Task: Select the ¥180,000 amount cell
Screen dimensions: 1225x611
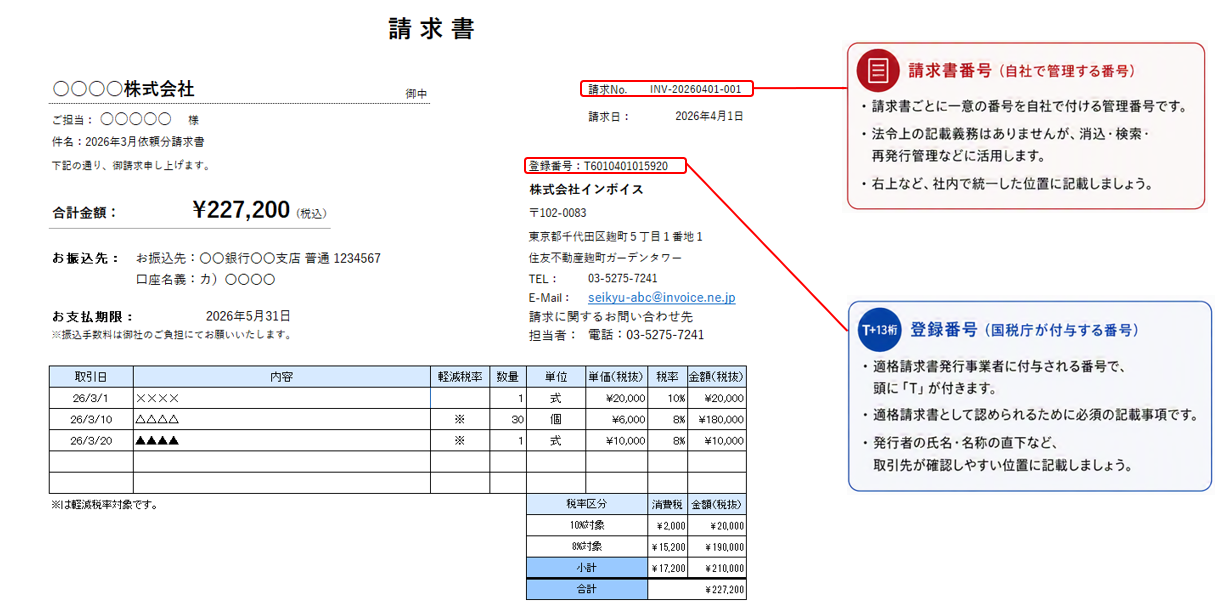Action: (x=716, y=419)
